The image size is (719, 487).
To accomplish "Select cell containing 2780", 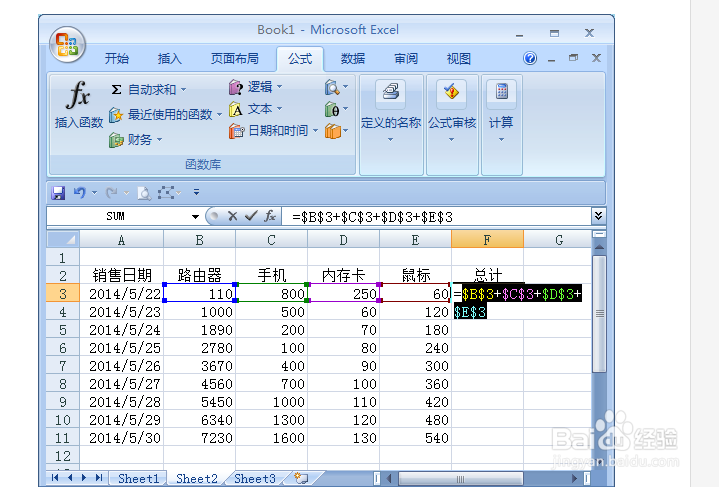I will (x=199, y=348).
